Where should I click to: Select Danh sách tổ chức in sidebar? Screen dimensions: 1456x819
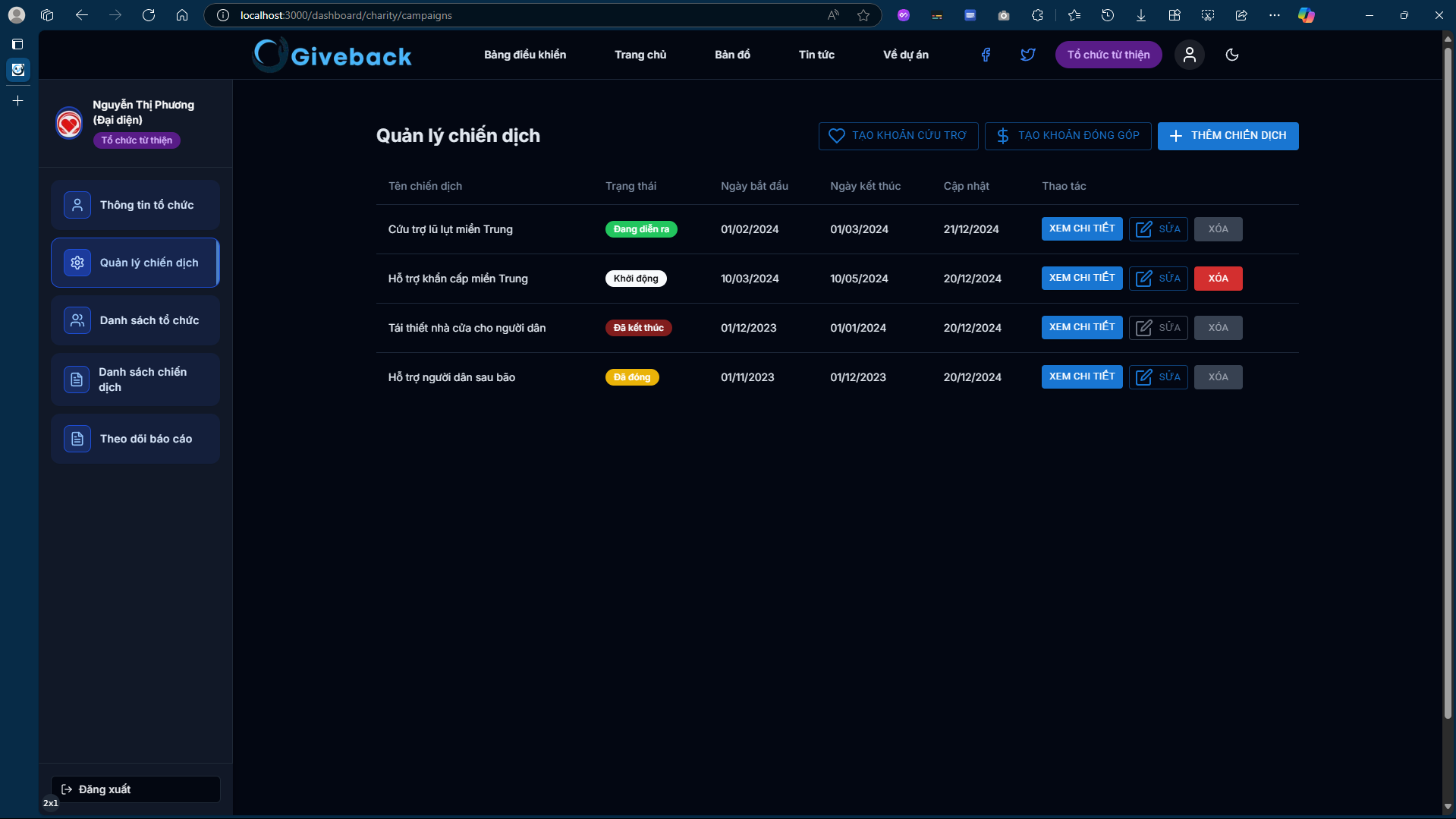coord(135,320)
